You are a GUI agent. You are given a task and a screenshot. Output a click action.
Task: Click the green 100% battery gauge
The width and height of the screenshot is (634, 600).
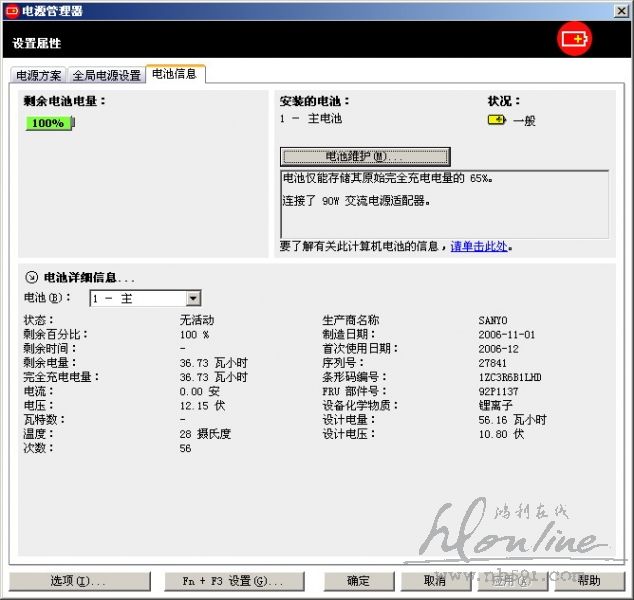tap(49, 123)
